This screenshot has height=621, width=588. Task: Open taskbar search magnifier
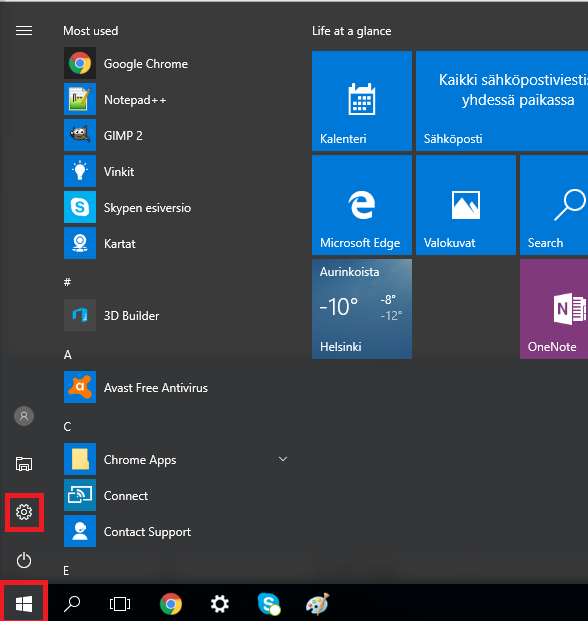(x=72, y=604)
